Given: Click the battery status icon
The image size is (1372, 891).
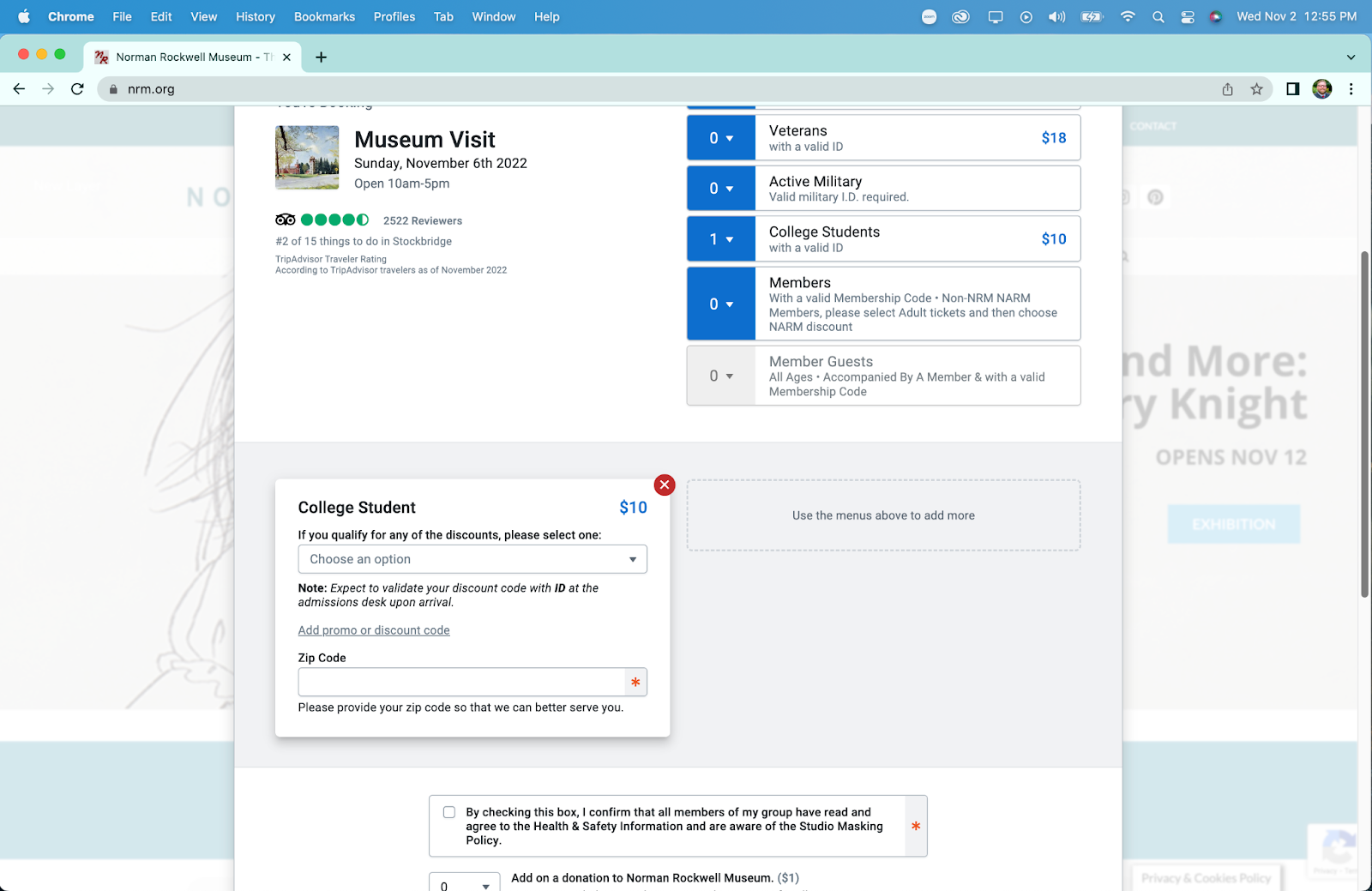Looking at the screenshot, I should click(1092, 16).
